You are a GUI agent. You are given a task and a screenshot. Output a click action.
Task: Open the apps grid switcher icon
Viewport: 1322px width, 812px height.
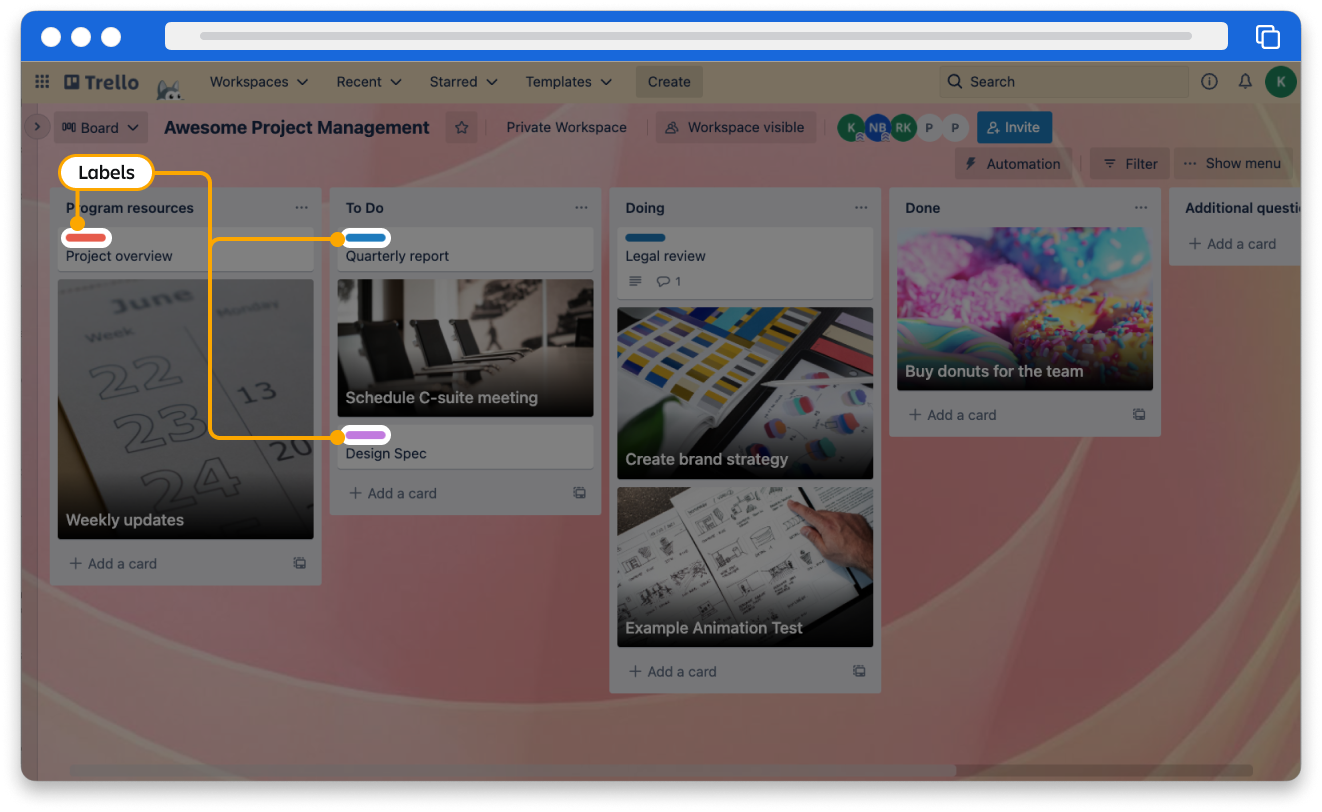[x=42, y=82]
